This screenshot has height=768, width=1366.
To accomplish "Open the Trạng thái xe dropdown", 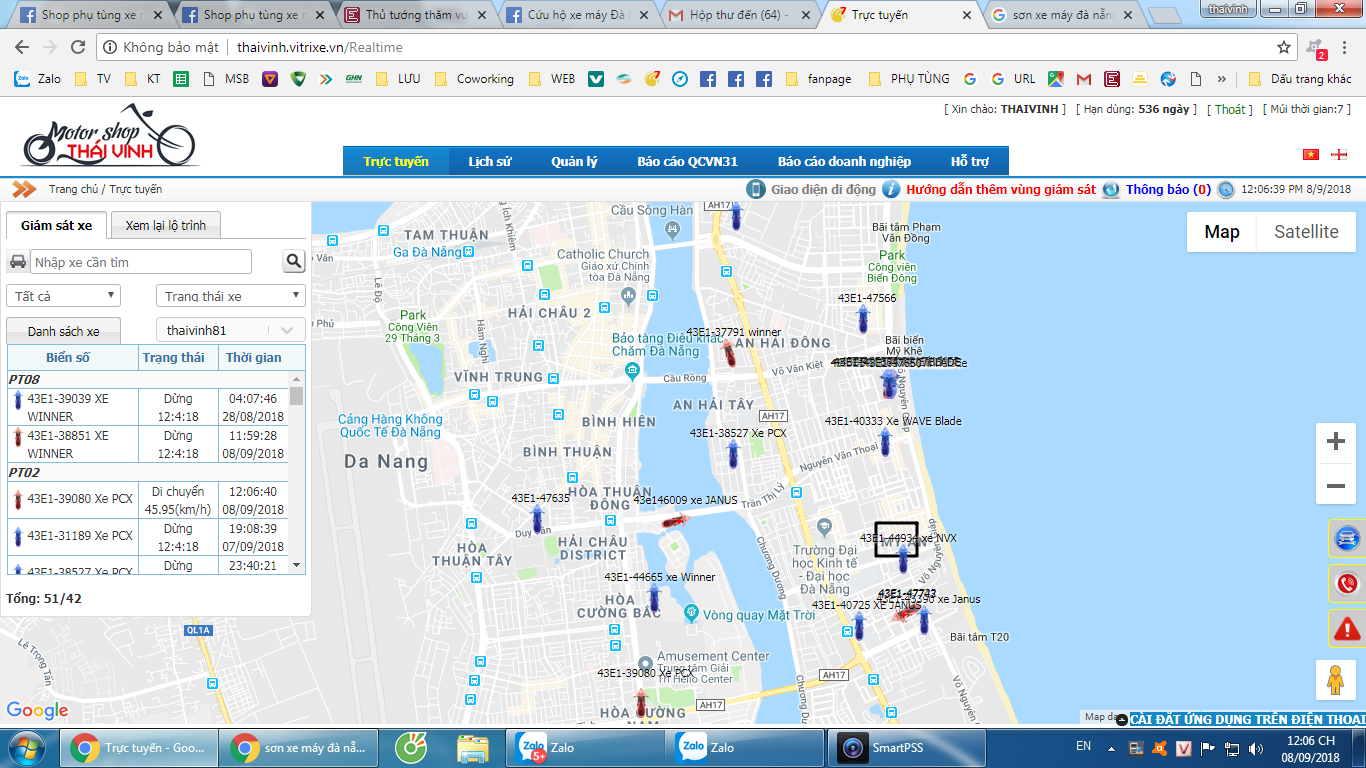I will [x=230, y=296].
